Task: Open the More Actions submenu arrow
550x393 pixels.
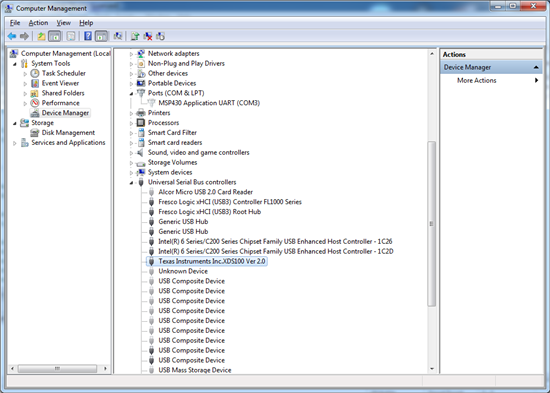Action: tap(536, 80)
